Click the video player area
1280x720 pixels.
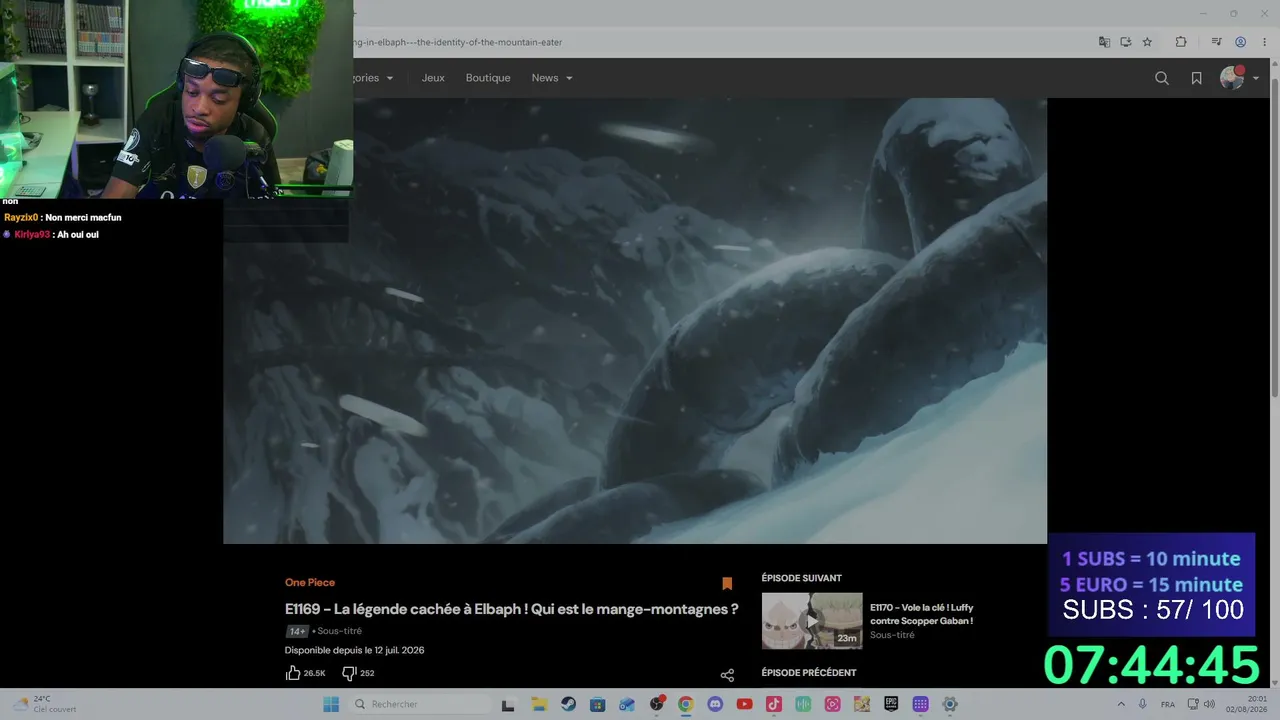(635, 321)
